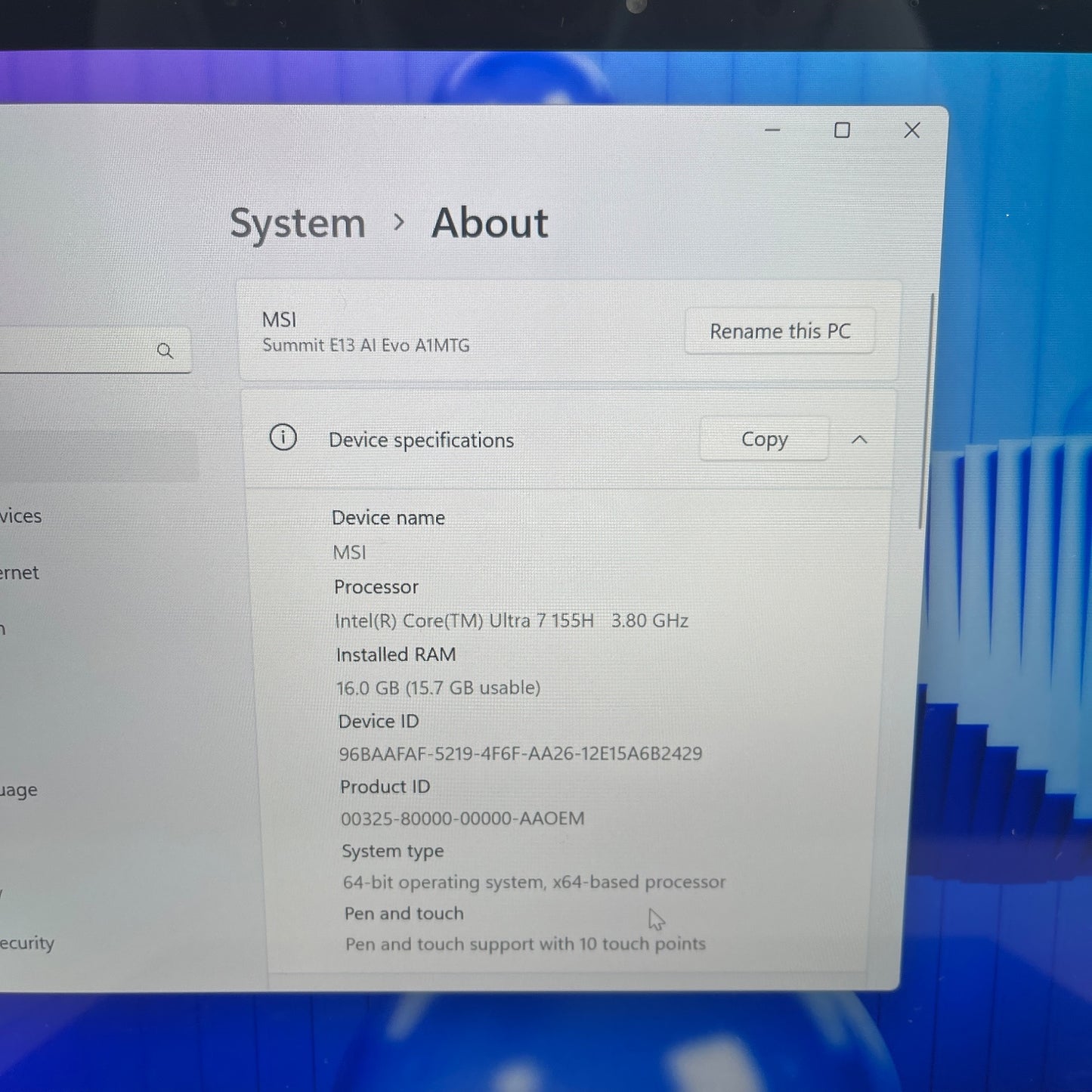Click the info icon beside Device specifications
1092x1092 pixels.
click(x=283, y=438)
